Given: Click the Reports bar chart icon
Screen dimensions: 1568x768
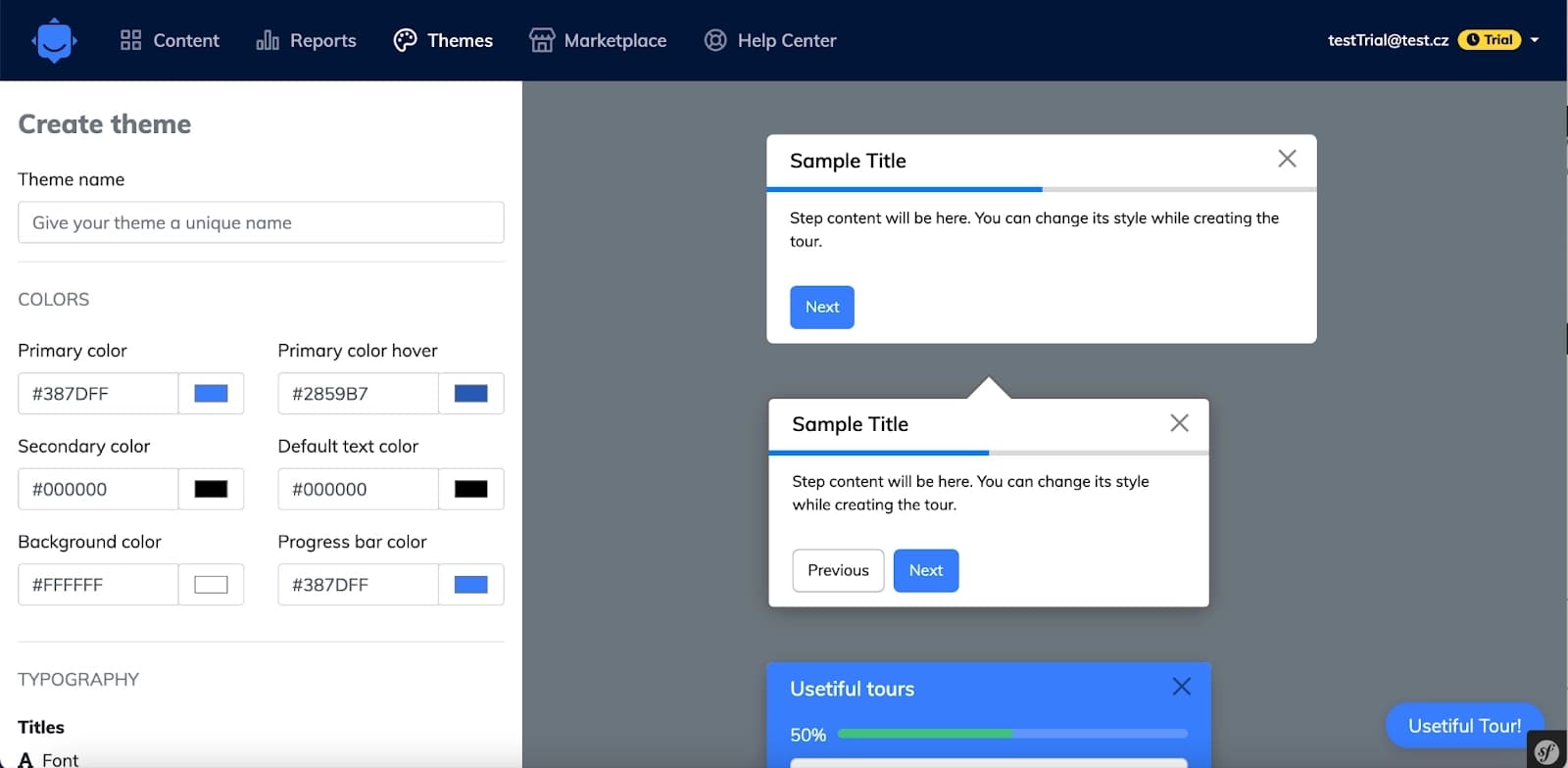Looking at the screenshot, I should tap(268, 40).
